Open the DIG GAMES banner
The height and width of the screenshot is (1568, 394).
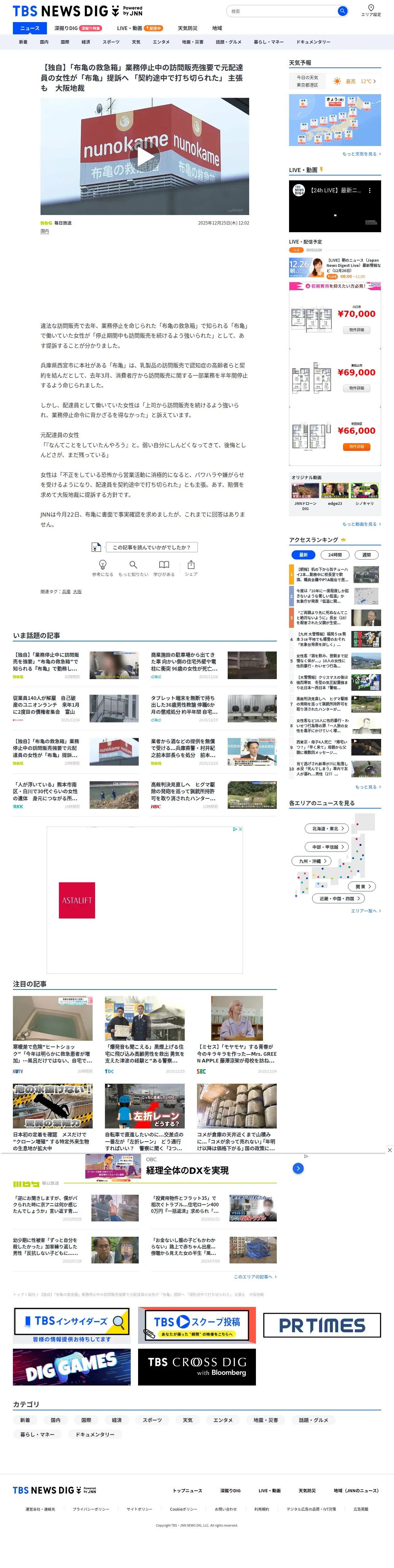pyautogui.click(x=72, y=1366)
